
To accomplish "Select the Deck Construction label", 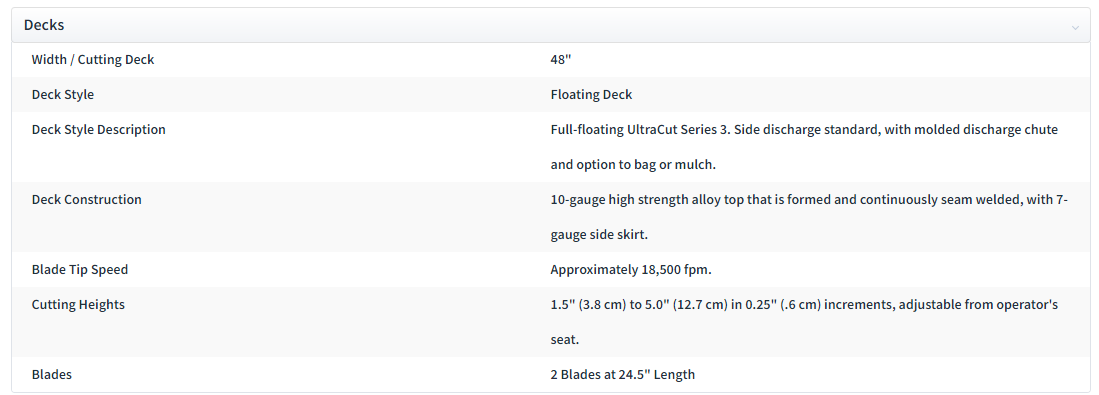I will pos(86,200).
